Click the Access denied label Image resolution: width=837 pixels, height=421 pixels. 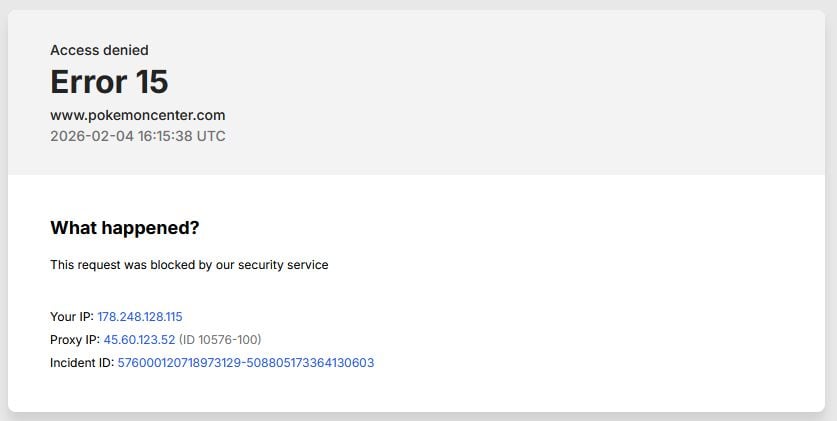tap(99, 50)
